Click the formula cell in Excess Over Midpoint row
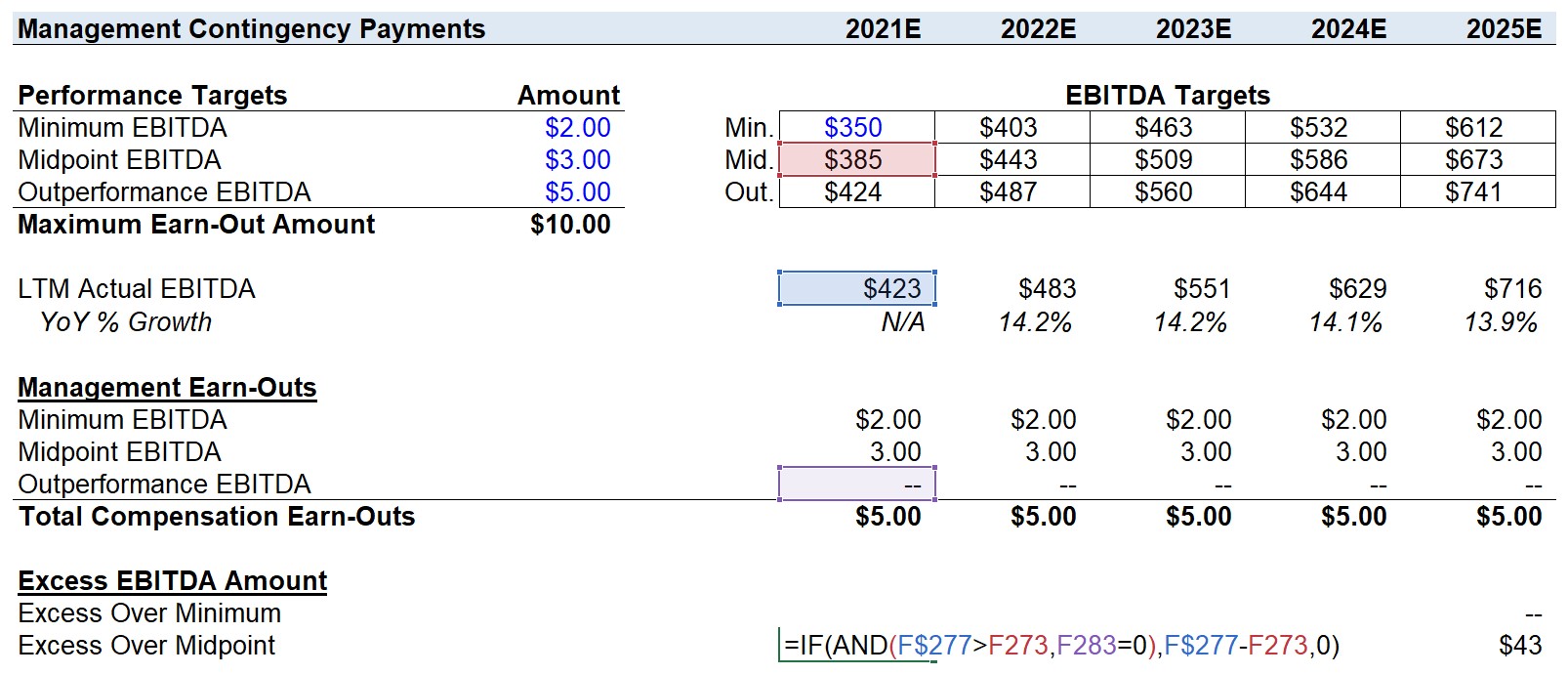This screenshot has height=675, width=1568. pos(1060,646)
